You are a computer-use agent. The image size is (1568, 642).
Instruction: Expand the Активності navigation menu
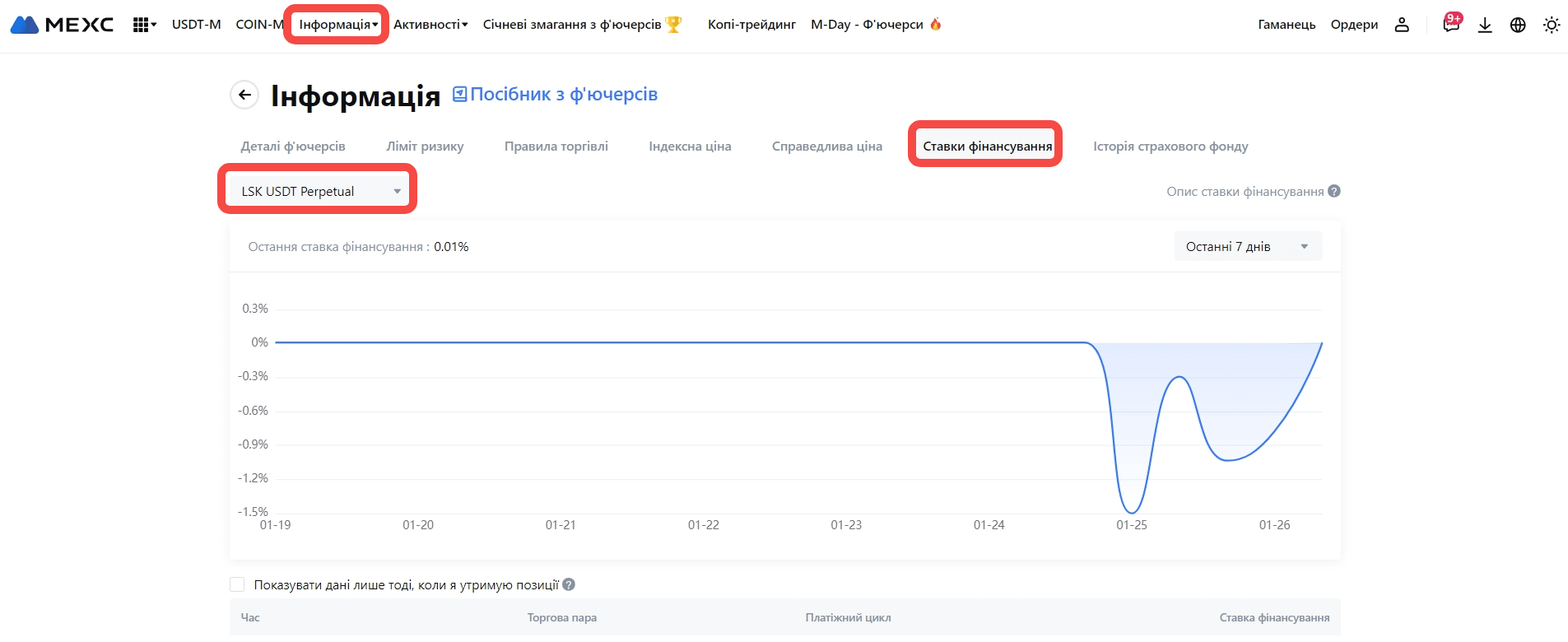click(x=430, y=25)
